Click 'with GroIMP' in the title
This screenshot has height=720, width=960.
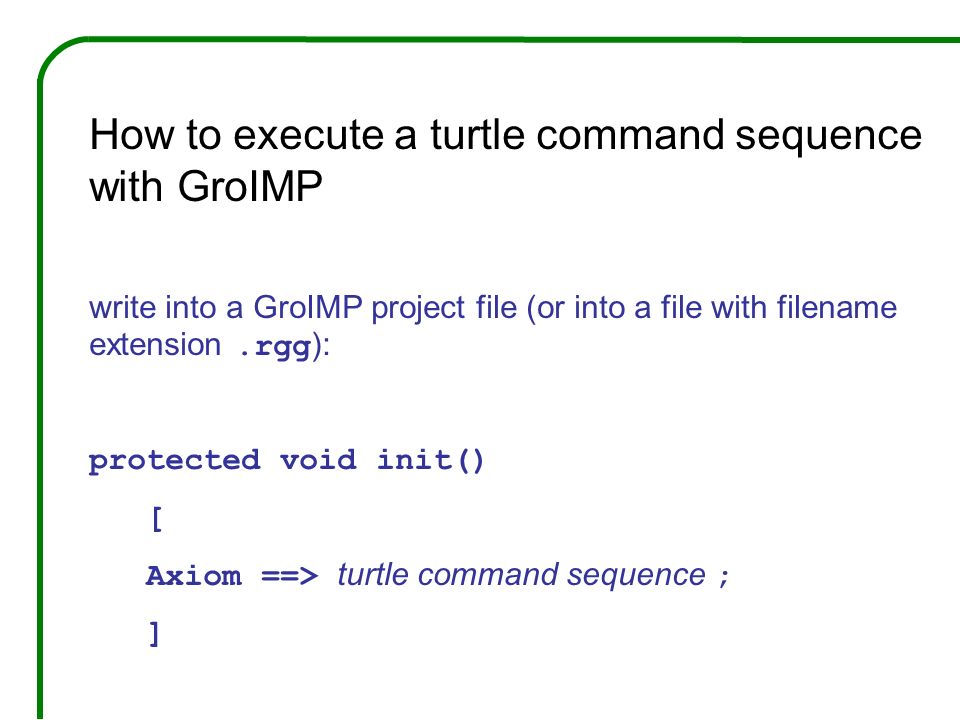pos(206,186)
